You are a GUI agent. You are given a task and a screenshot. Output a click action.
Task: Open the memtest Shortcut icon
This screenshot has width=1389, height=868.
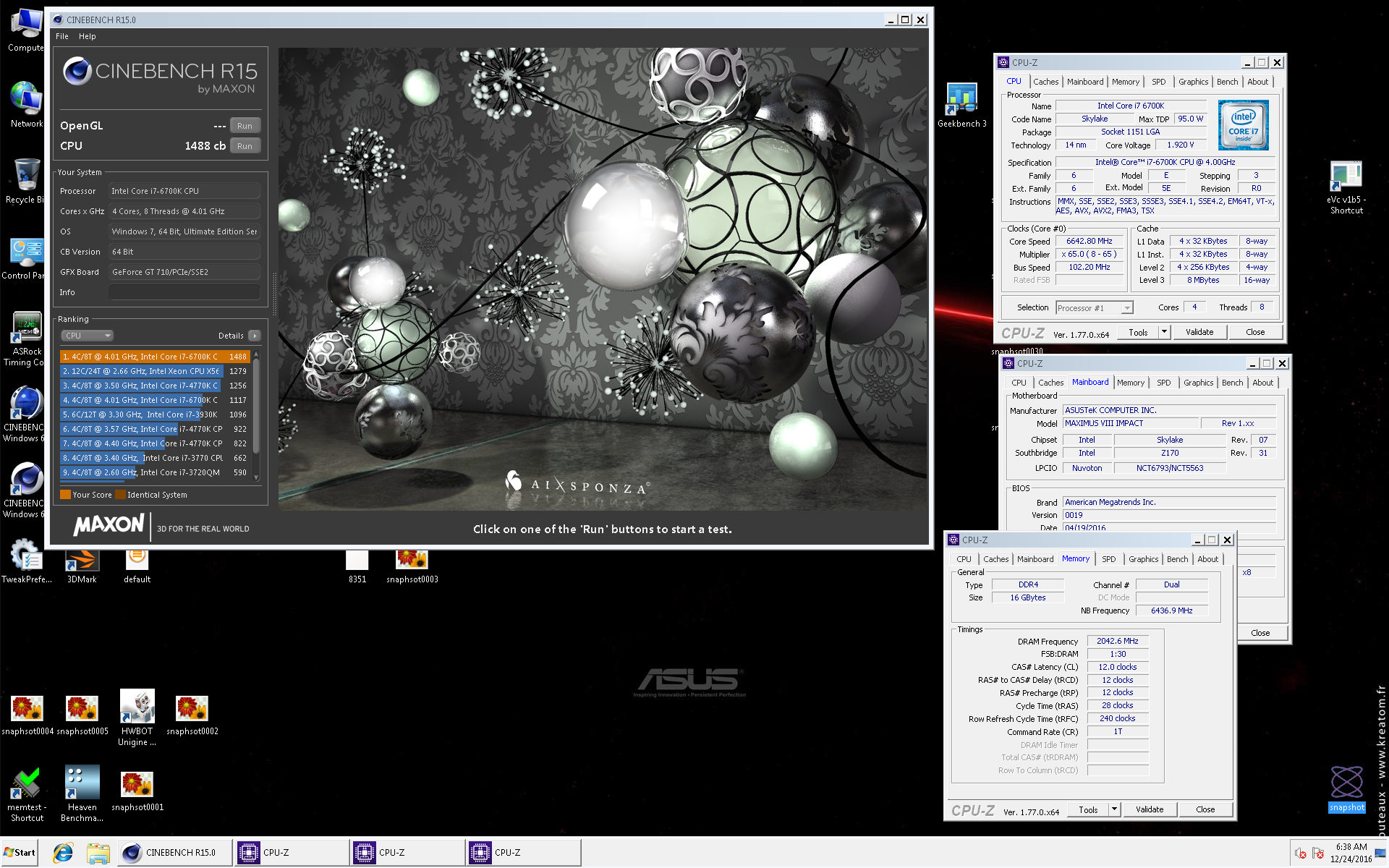coord(27,795)
